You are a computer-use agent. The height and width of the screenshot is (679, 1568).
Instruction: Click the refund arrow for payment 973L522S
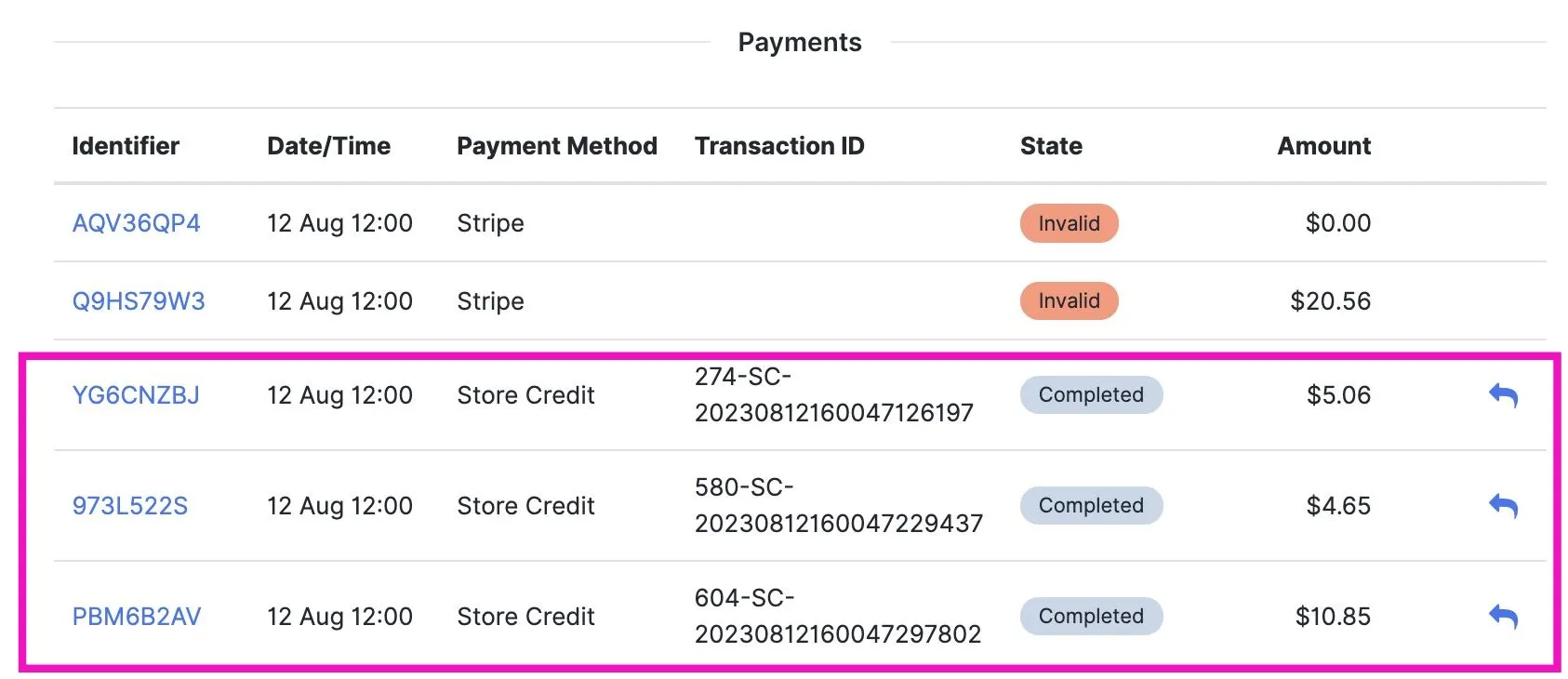[1503, 506]
